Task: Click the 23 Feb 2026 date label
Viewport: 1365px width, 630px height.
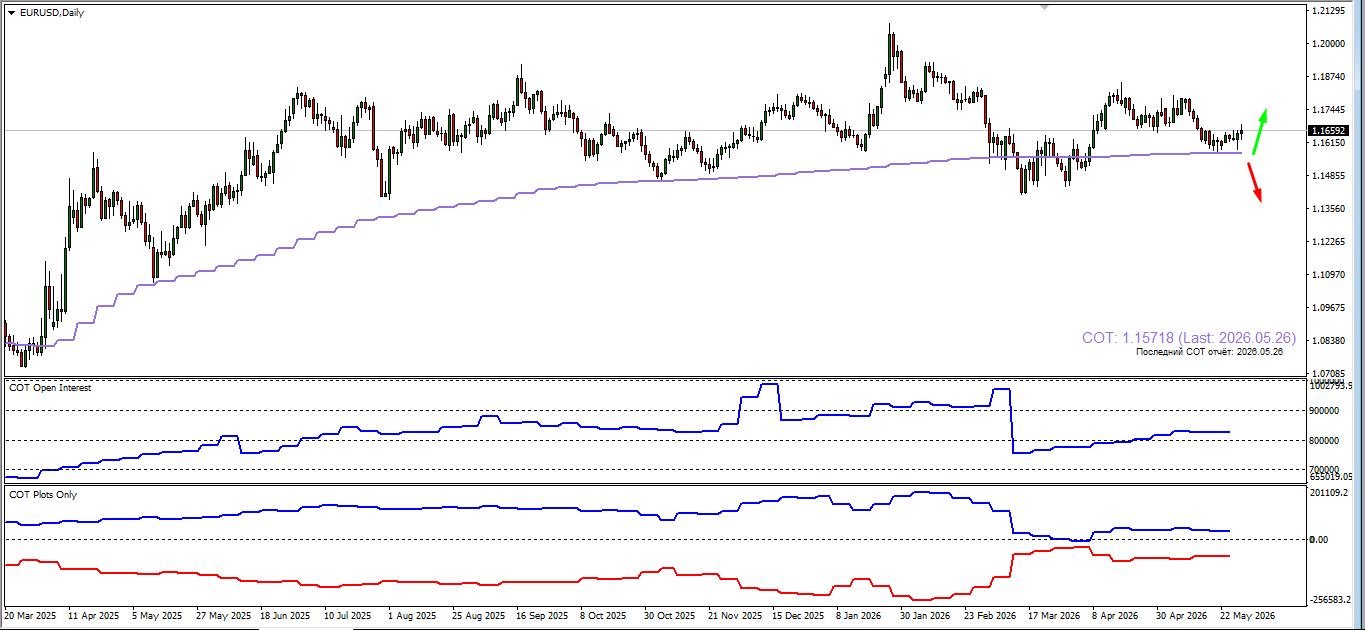Action: point(990,616)
